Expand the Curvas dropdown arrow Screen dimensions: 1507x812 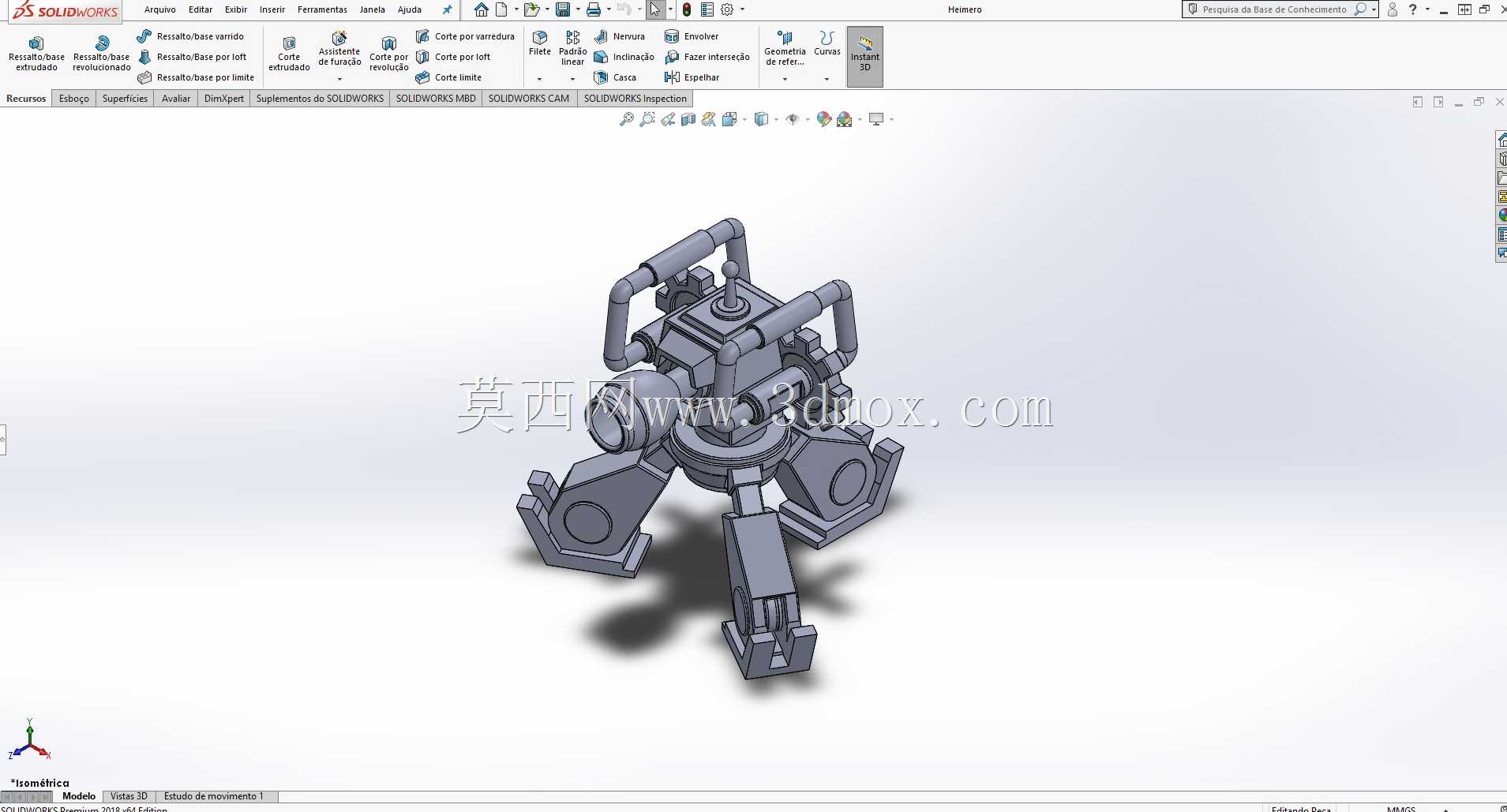[x=827, y=79]
